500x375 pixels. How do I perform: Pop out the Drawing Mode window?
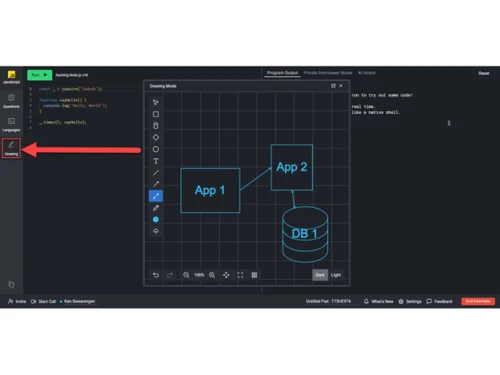[x=333, y=86]
